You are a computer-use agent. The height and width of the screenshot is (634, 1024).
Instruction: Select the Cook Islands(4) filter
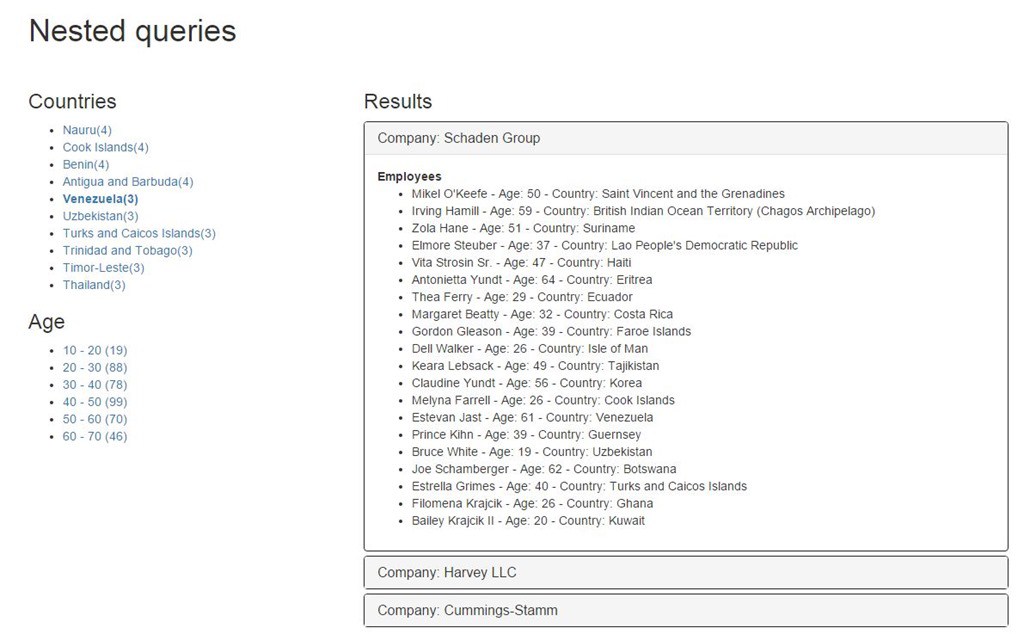click(x=105, y=148)
